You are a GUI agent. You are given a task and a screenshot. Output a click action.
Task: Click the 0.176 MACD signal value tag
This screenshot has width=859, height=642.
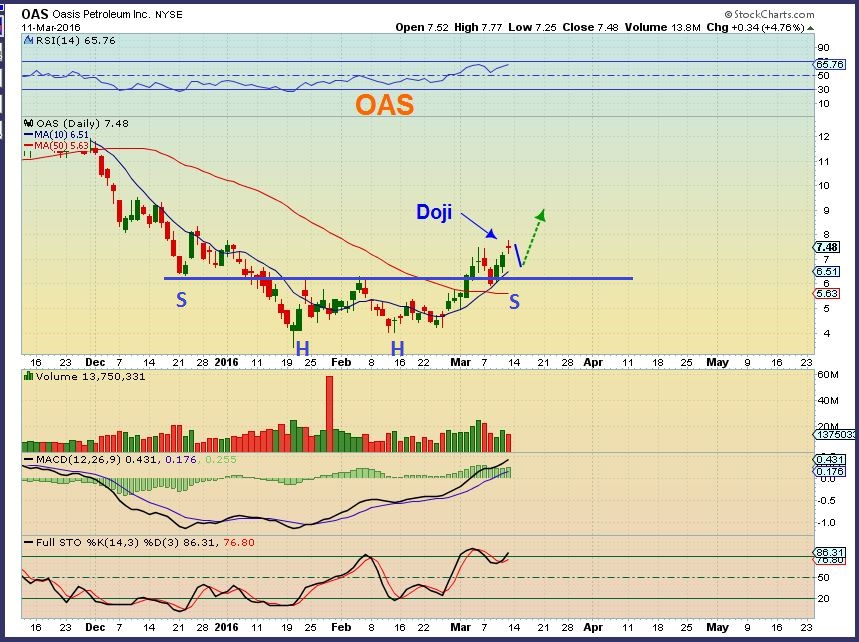829,471
